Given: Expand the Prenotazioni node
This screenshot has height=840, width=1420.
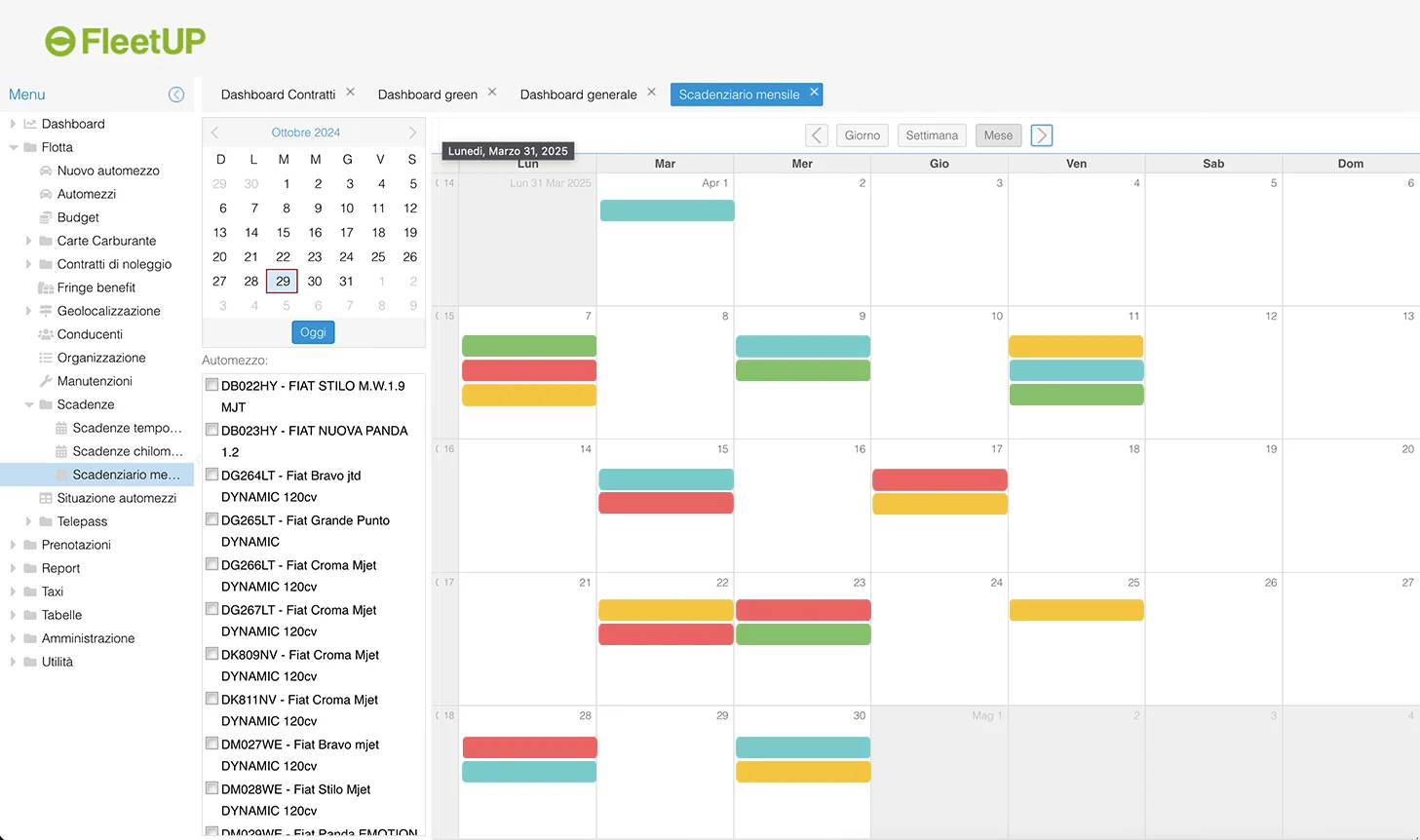Looking at the screenshot, I should tap(13, 545).
